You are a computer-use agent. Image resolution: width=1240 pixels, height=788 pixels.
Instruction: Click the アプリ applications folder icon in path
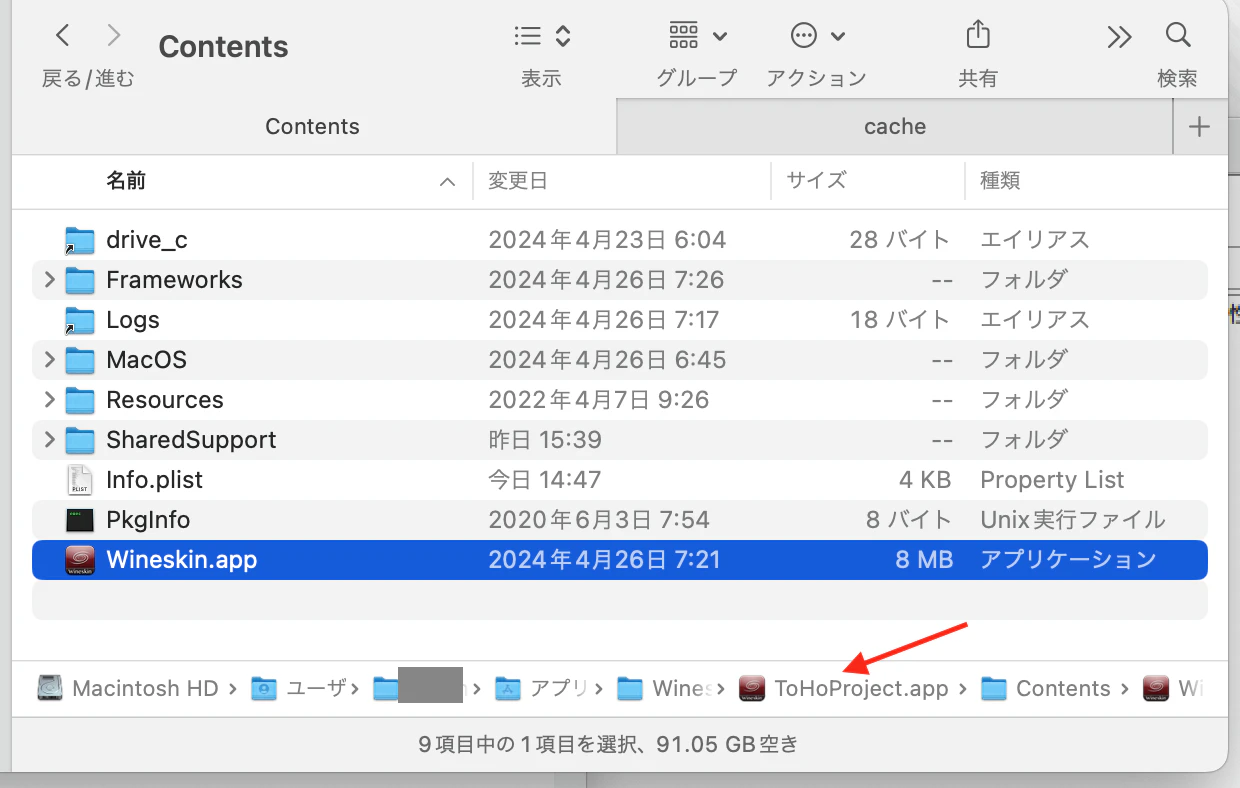point(508,688)
